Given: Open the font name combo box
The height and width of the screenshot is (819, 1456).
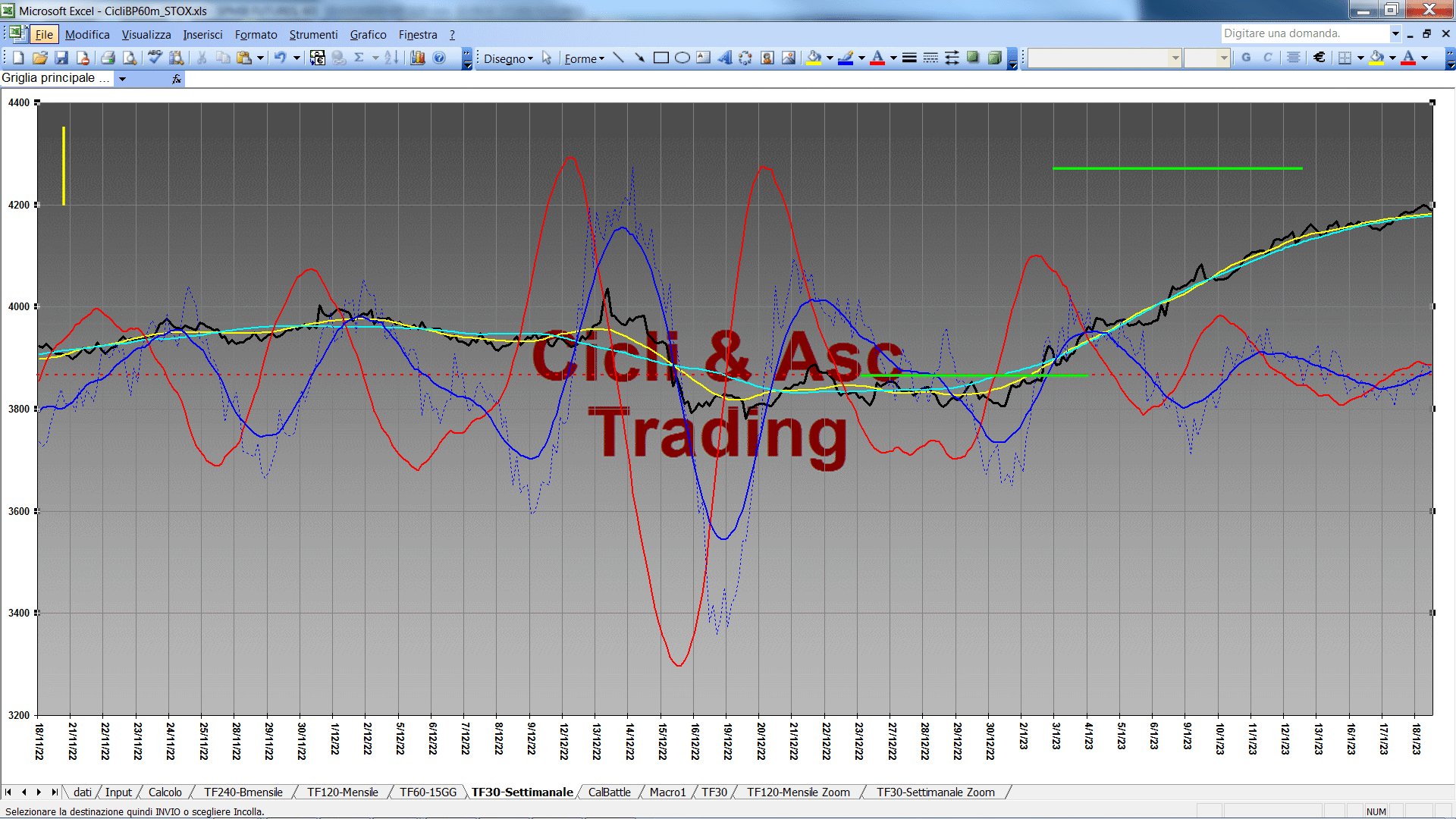Looking at the screenshot, I should [1105, 58].
